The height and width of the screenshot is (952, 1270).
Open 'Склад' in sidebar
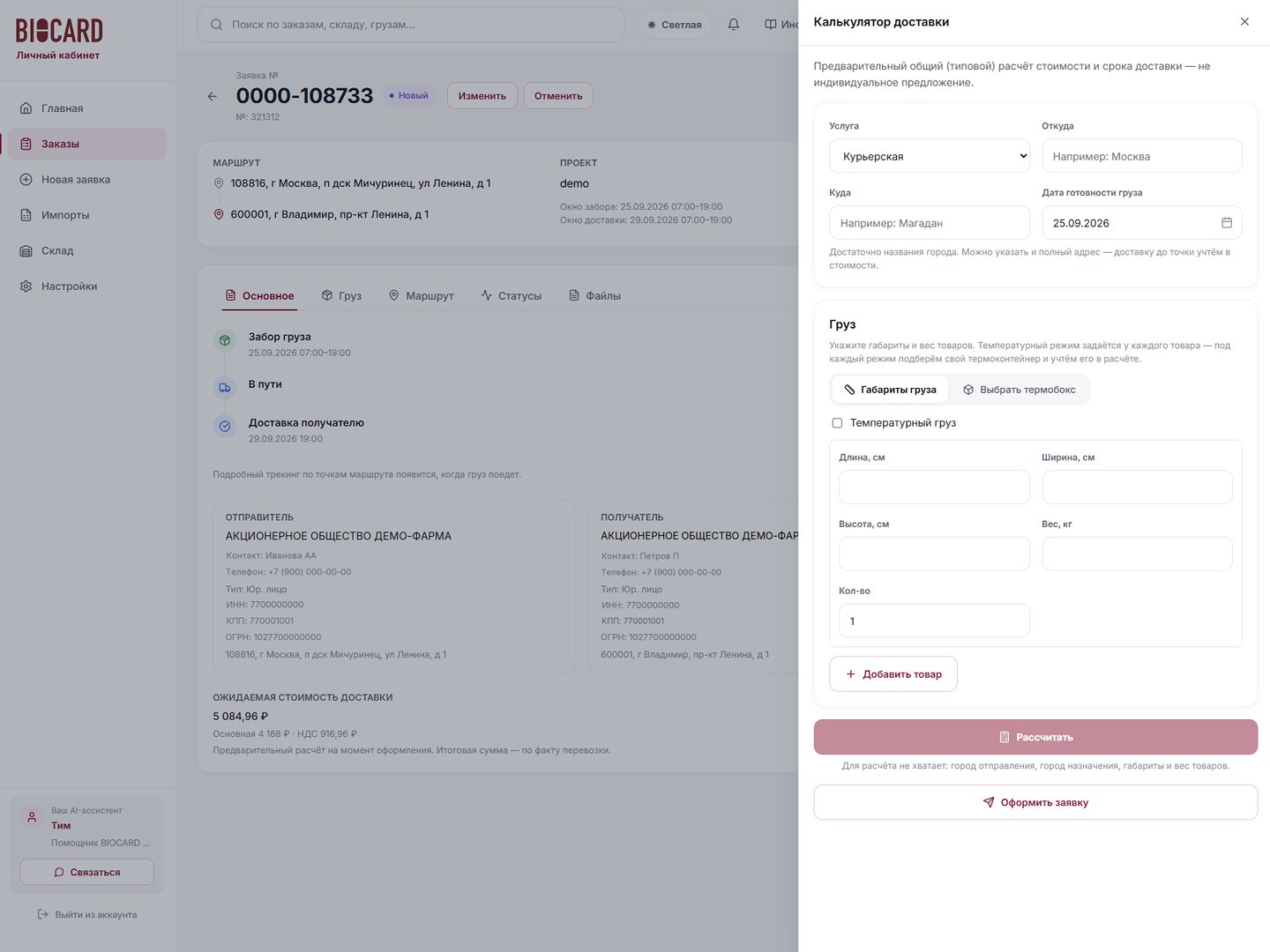87,250
